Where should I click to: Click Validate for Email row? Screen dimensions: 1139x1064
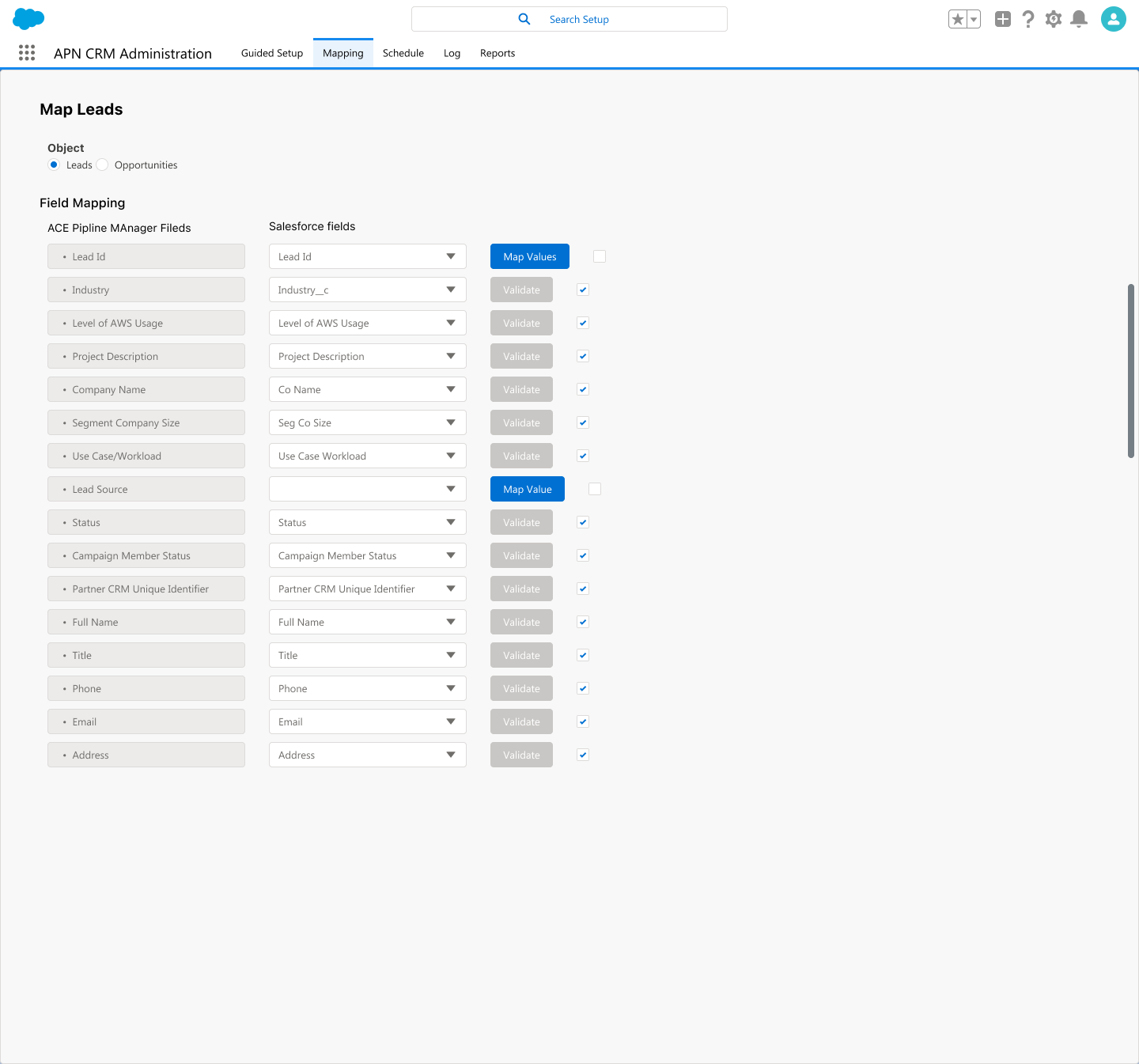[x=521, y=721]
